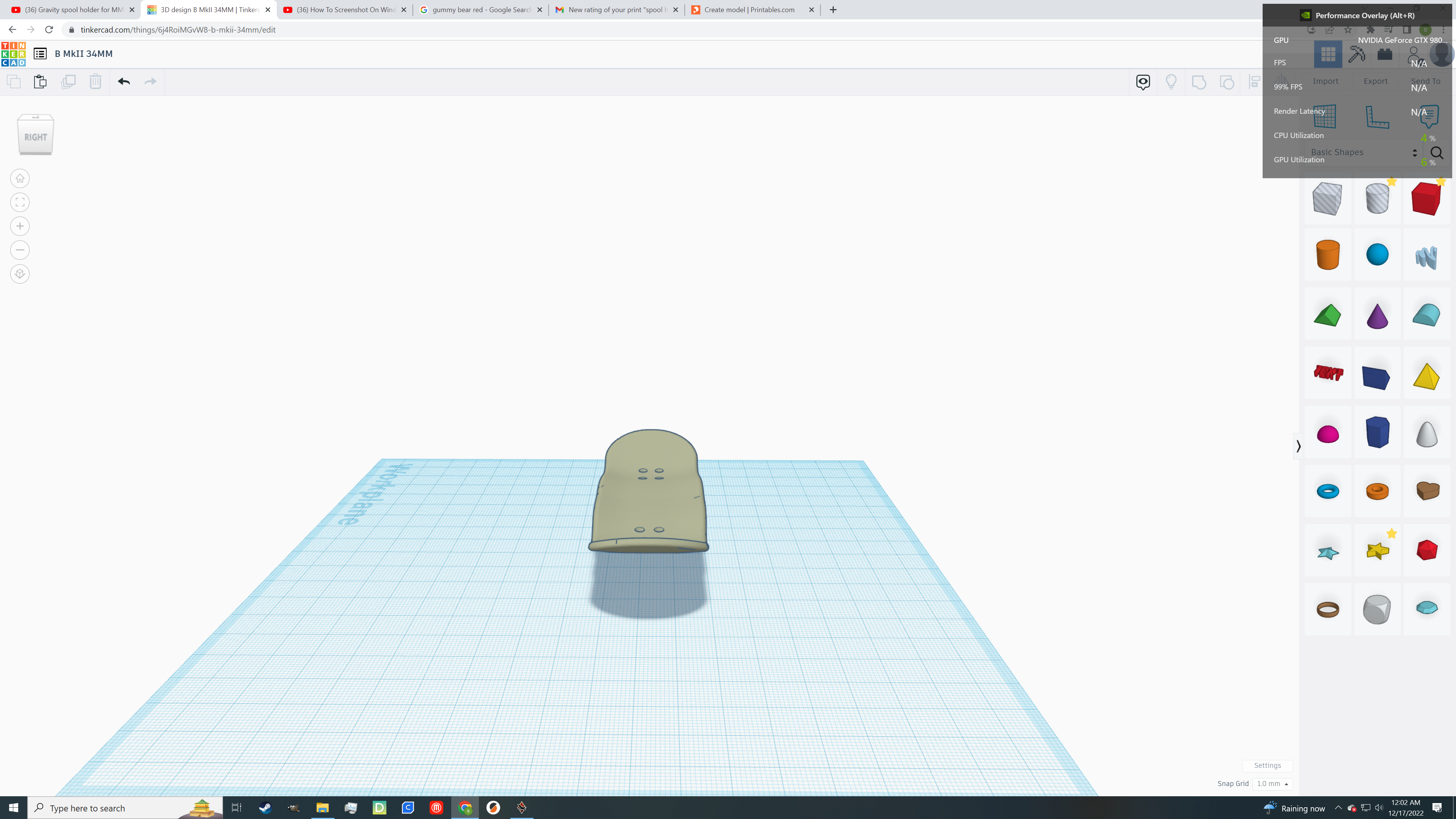Open the Snap Grid 1.0 mm dropdown
Viewport: 1456px width, 819px height.
(x=1272, y=783)
